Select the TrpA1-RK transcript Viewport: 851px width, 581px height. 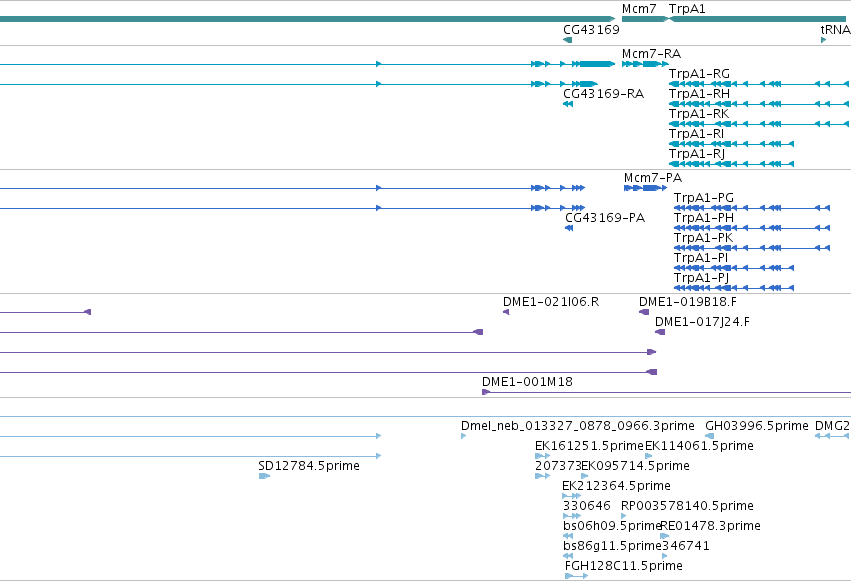tap(759, 124)
